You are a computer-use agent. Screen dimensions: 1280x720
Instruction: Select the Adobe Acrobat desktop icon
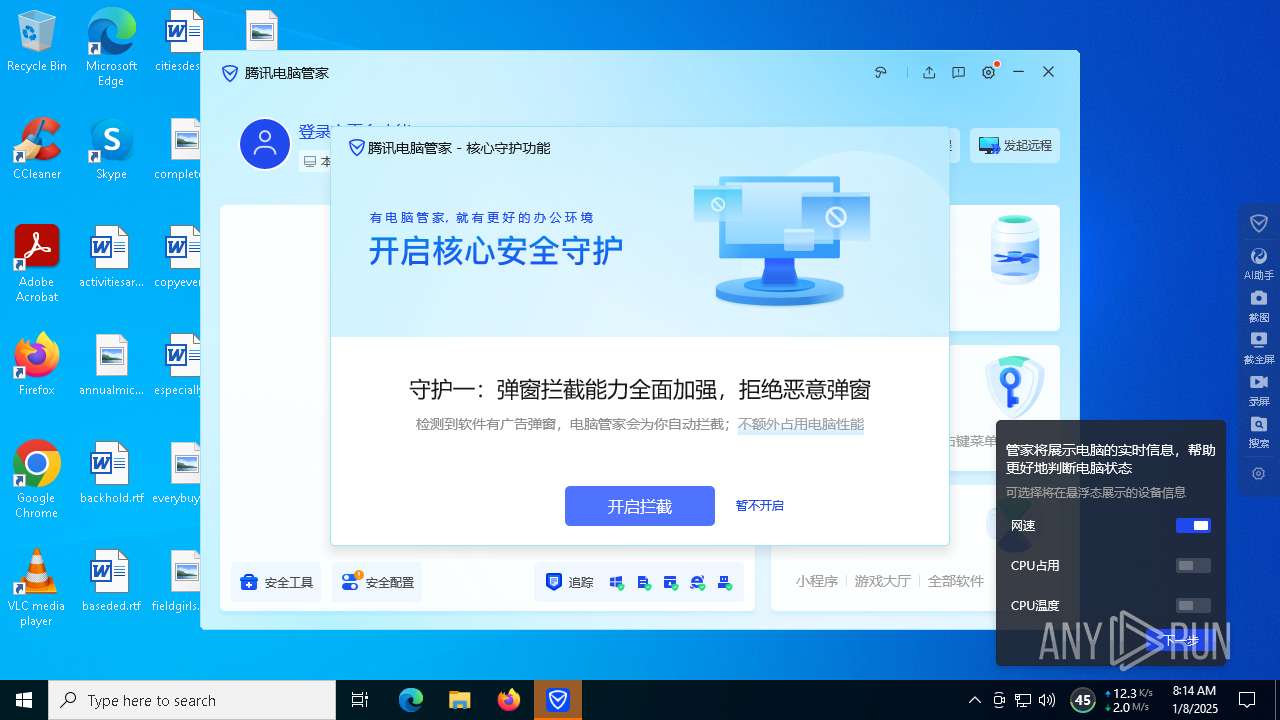coord(37,264)
